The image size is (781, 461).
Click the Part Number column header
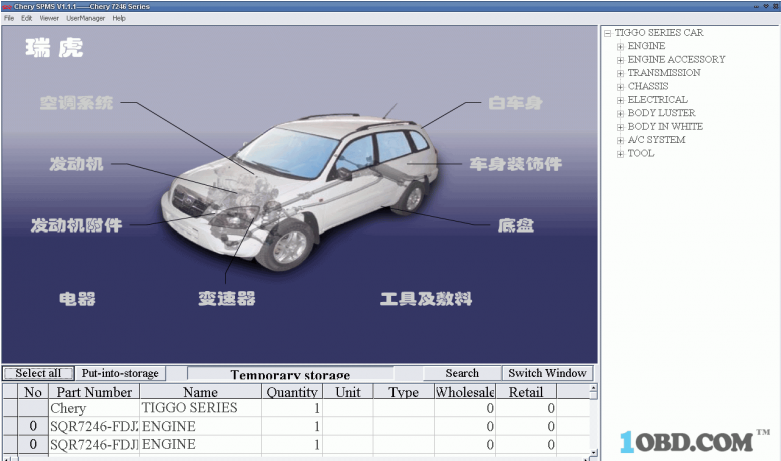(94, 392)
